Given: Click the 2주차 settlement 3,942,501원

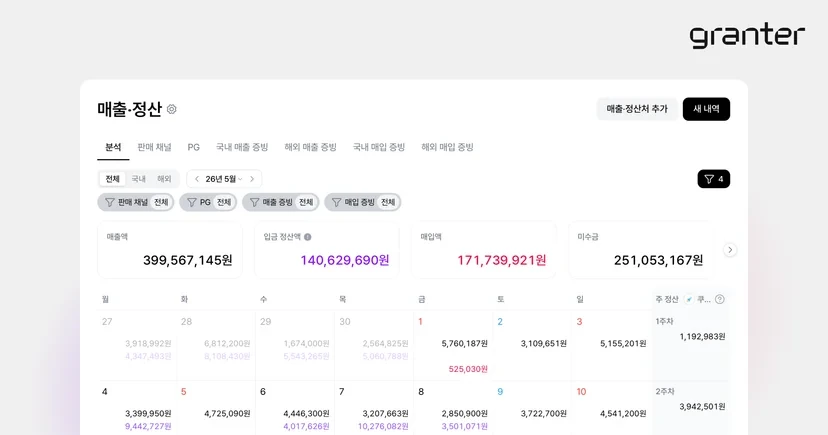Looking at the screenshot, I should pyautogui.click(x=702, y=407).
